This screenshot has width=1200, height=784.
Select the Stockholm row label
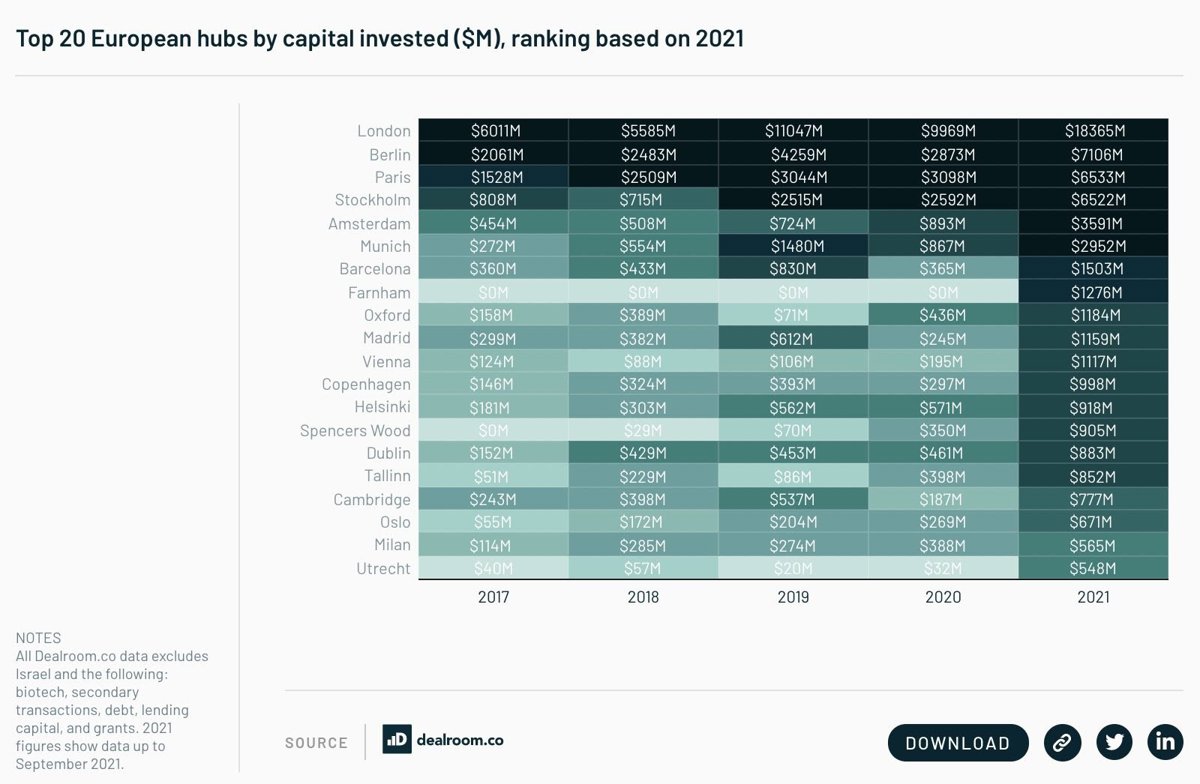tap(372, 200)
